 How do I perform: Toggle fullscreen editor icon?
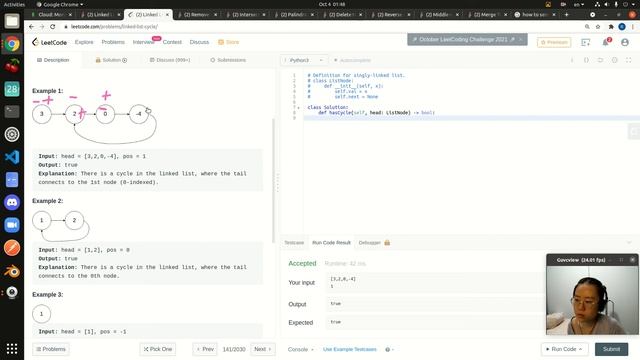[x=629, y=60]
